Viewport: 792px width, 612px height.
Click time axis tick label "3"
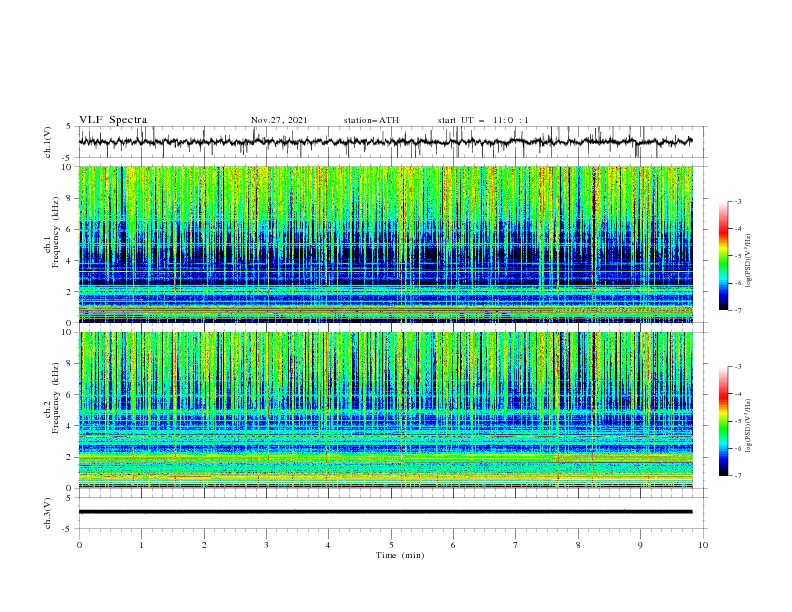coord(266,545)
